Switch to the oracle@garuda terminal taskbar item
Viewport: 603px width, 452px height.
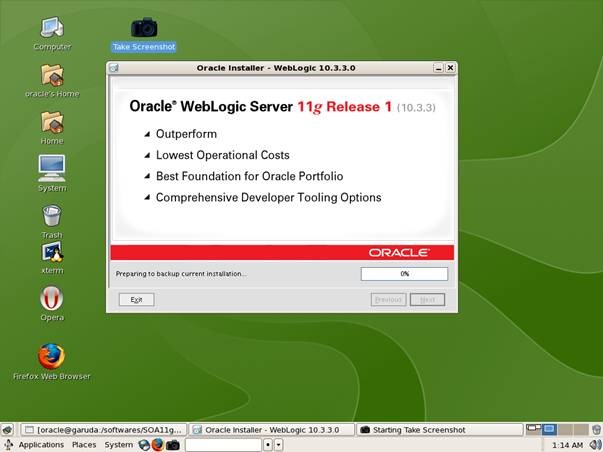pyautogui.click(x=103, y=430)
